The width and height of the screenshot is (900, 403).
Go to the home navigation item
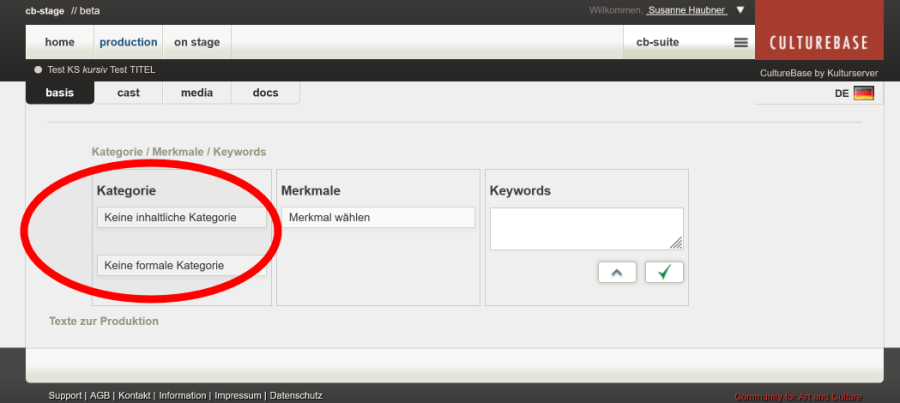pyautogui.click(x=60, y=42)
